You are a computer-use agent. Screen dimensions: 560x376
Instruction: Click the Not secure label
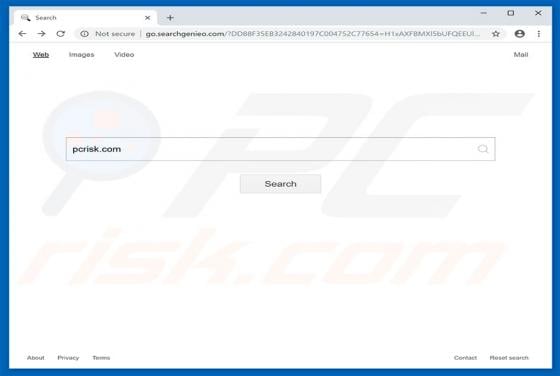click(x=115, y=34)
